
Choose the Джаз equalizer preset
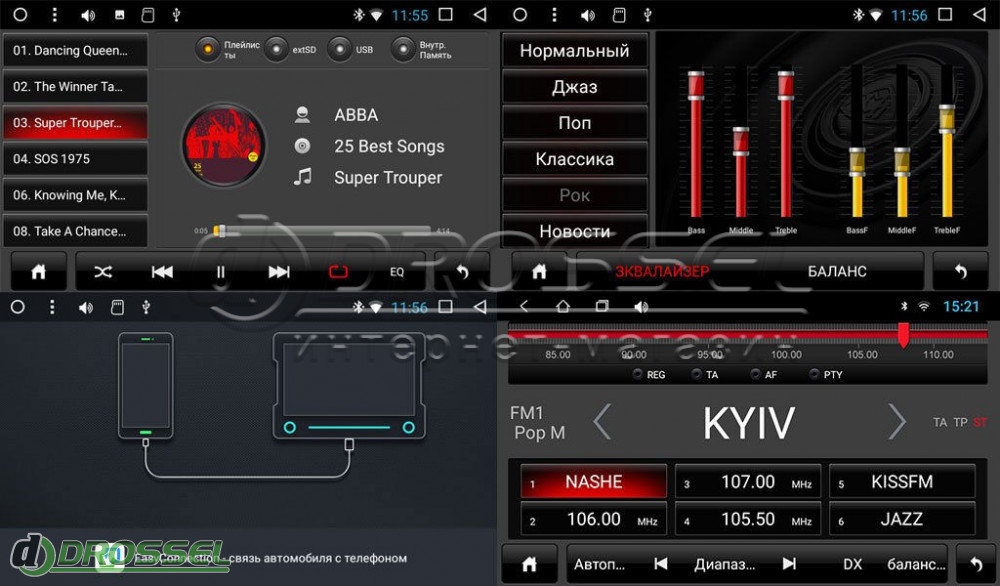(574, 87)
